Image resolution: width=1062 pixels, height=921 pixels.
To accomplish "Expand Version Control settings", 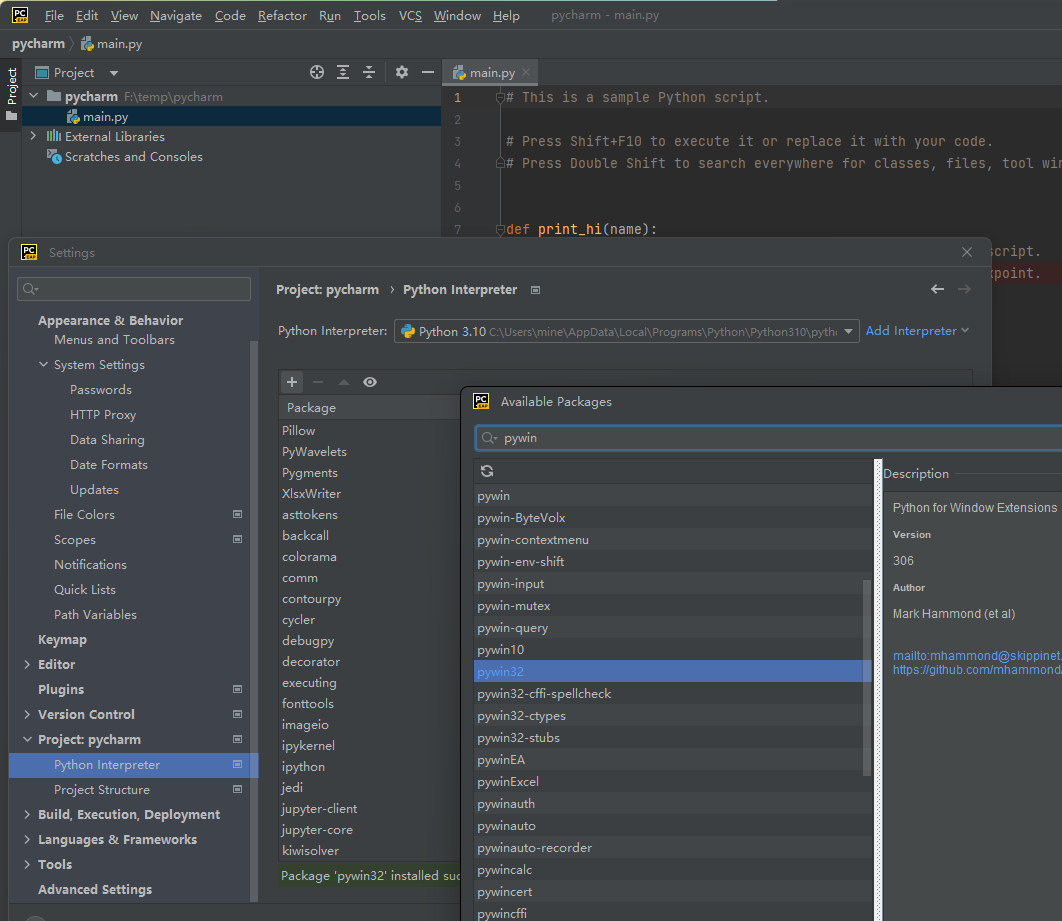I will (x=27, y=714).
